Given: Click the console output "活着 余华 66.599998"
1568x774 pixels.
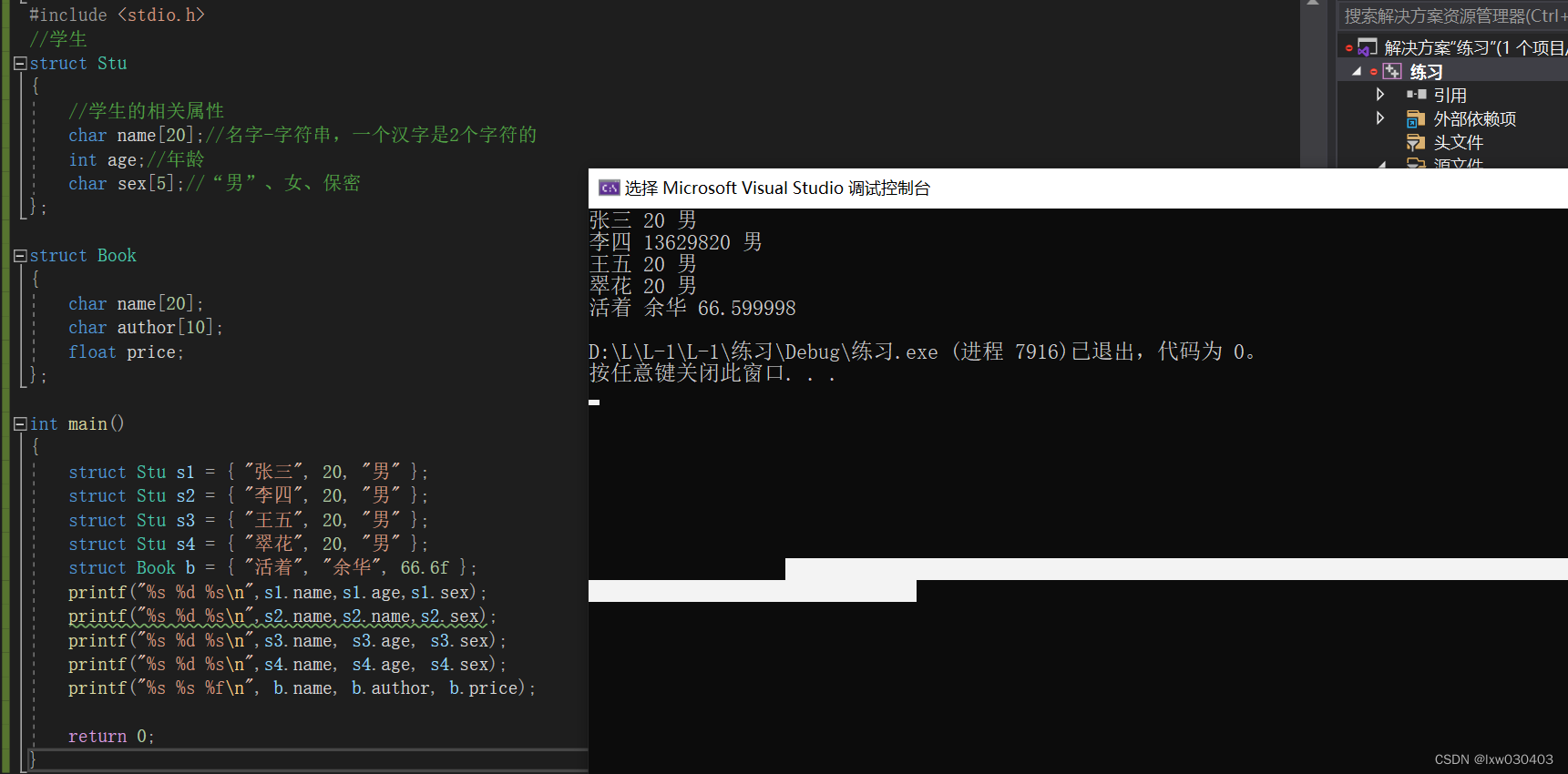Looking at the screenshot, I should click(x=692, y=308).
